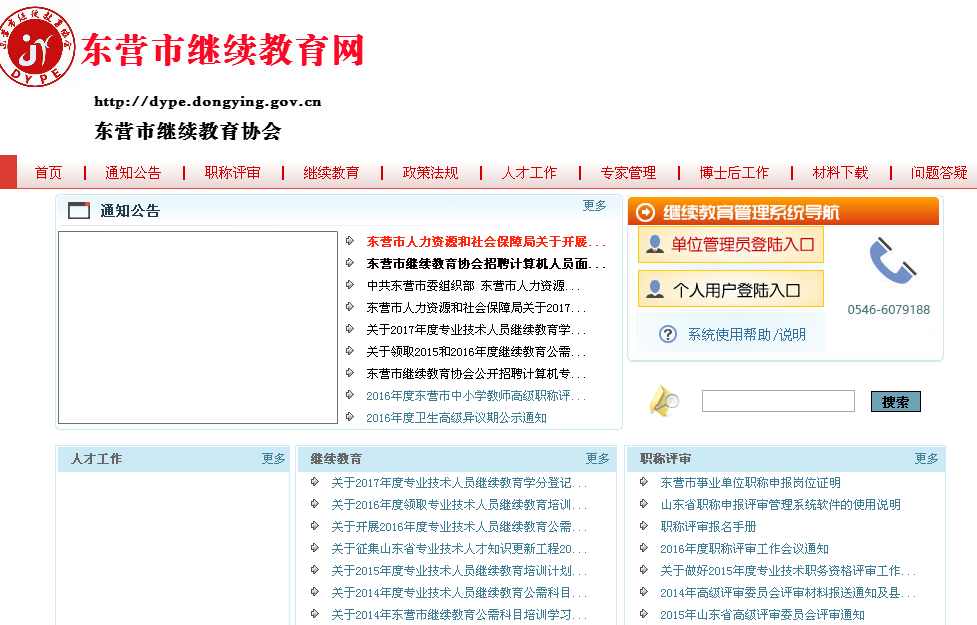Click the DYPE site logo
This screenshot has height=625, width=977.
click(x=38, y=46)
